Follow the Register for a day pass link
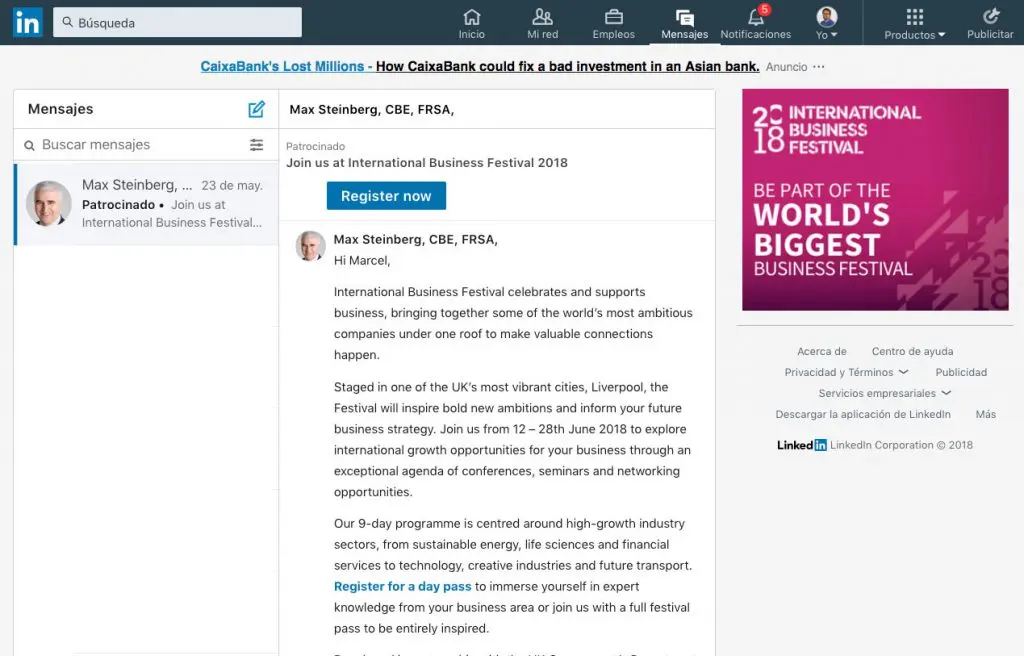The image size is (1024, 656). click(402, 587)
